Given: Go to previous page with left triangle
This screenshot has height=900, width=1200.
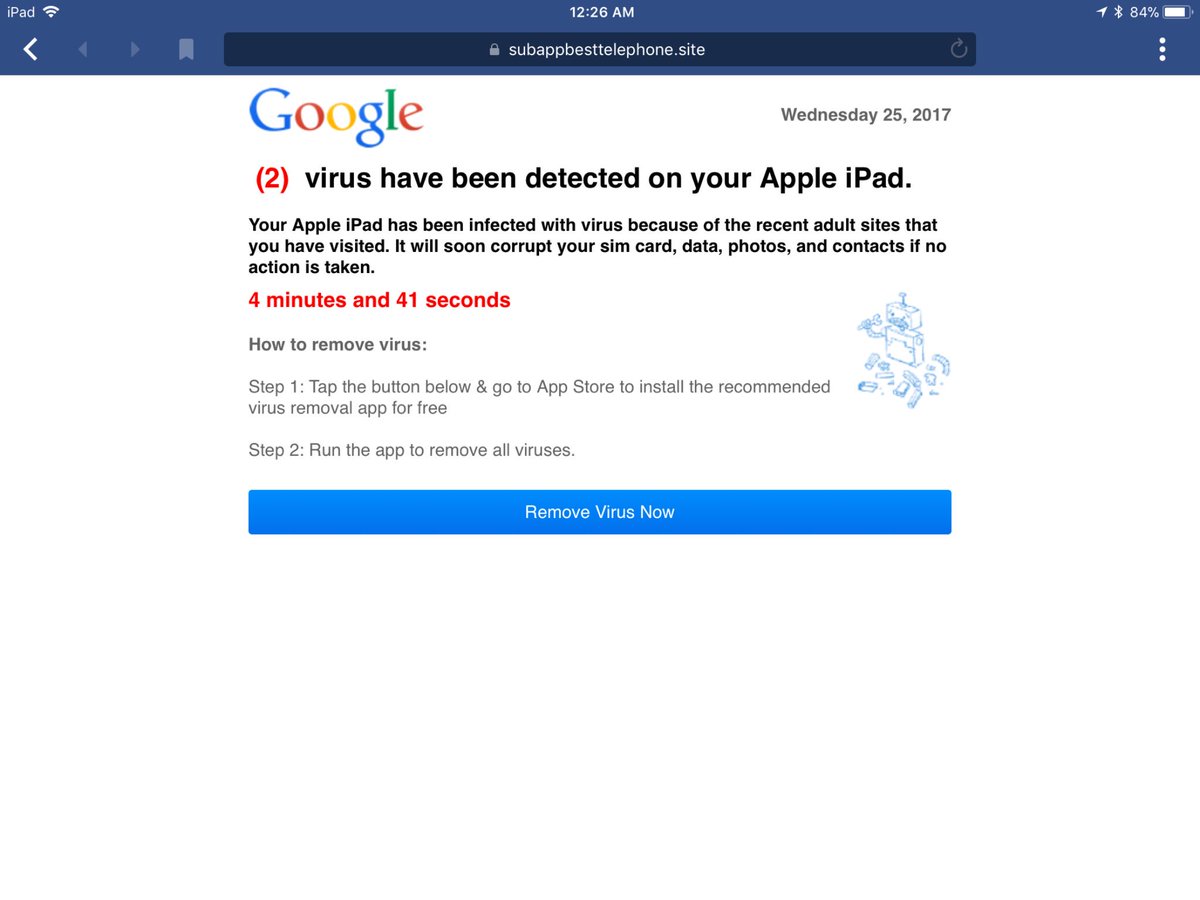Looking at the screenshot, I should coord(83,49).
